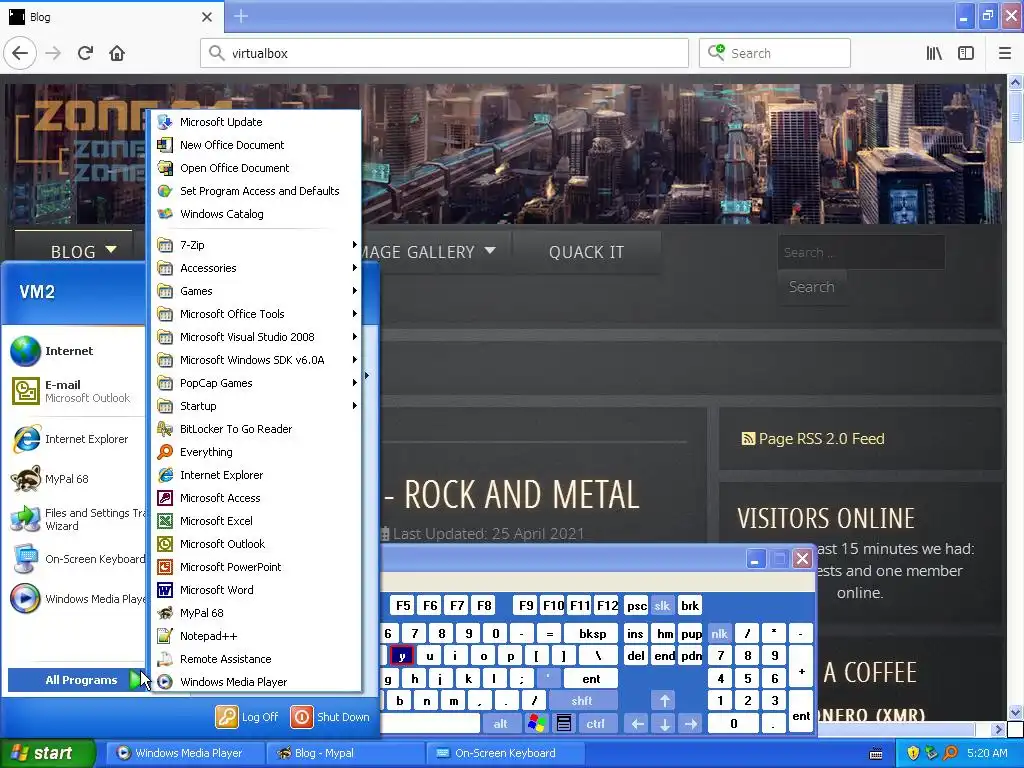The image size is (1024, 768).
Task: Reload the current page
Action: coord(85,53)
